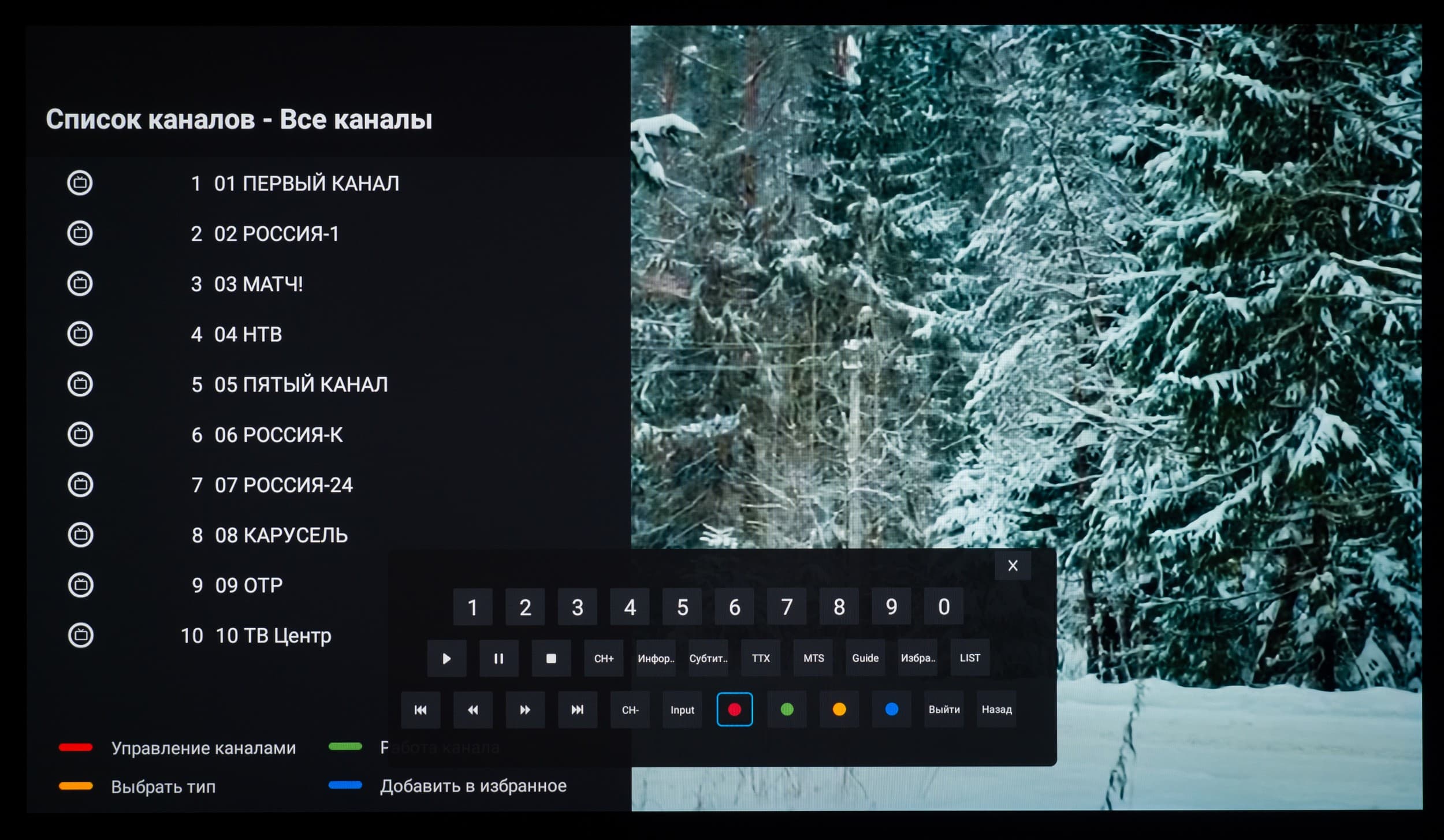The width and height of the screenshot is (1444, 840).
Task: Select channel 03 МАТЧ! in list
Action: coord(258,284)
